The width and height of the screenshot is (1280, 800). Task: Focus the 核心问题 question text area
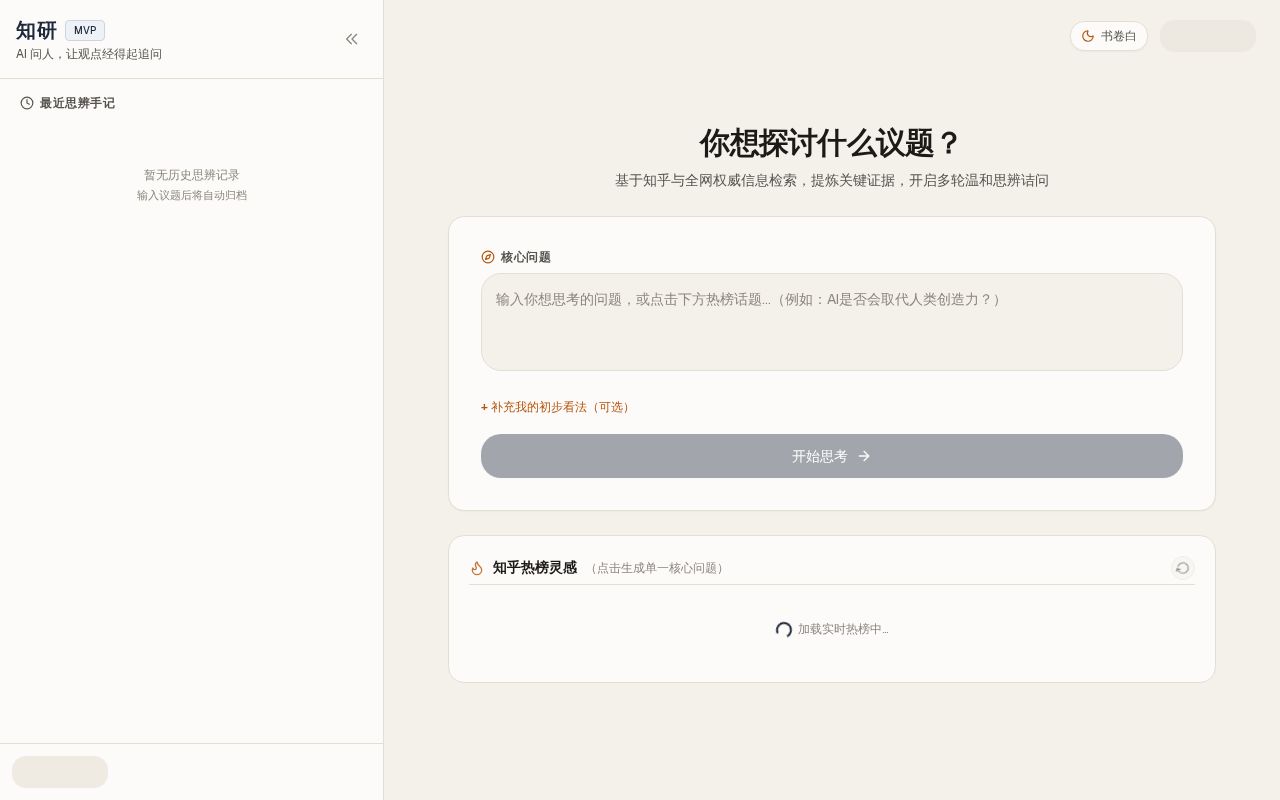pos(832,322)
